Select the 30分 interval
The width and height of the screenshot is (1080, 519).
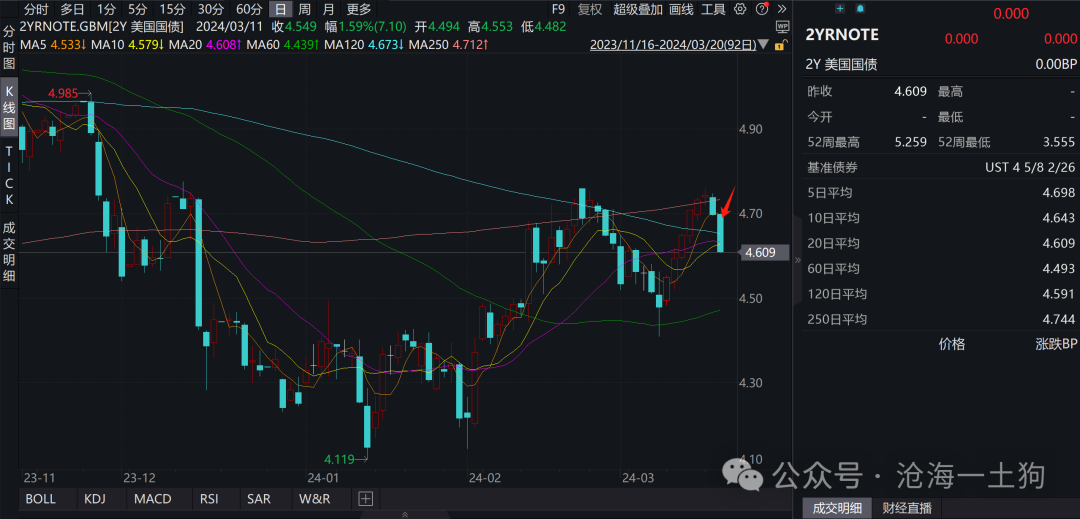[x=210, y=10]
